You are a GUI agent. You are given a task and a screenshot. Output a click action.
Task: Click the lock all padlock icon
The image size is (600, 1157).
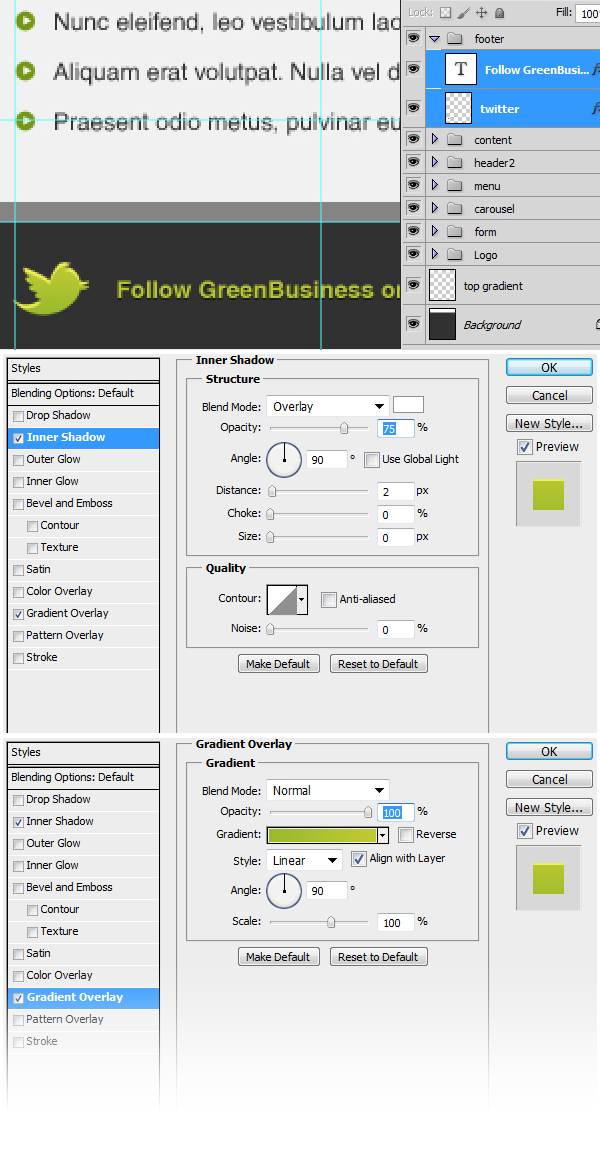coord(500,13)
